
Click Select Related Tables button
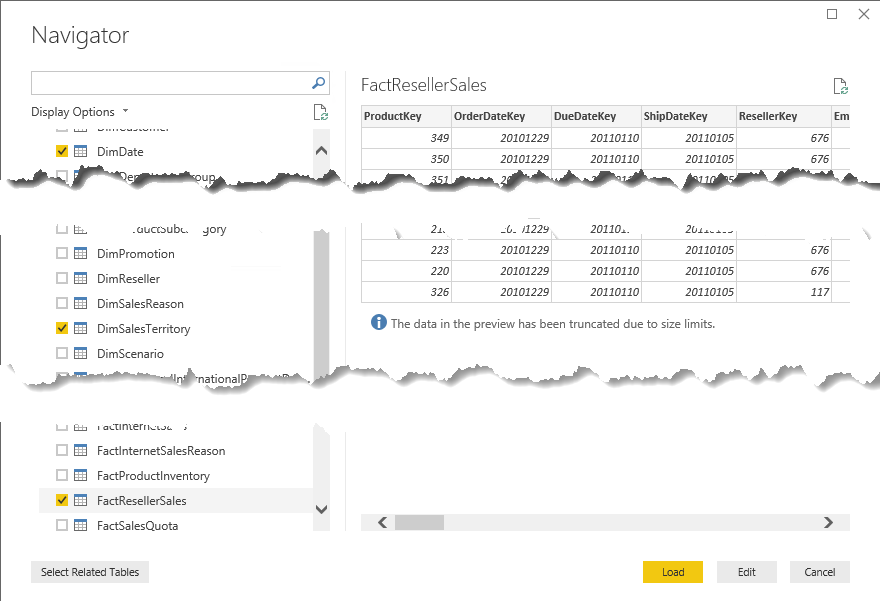[x=90, y=572]
